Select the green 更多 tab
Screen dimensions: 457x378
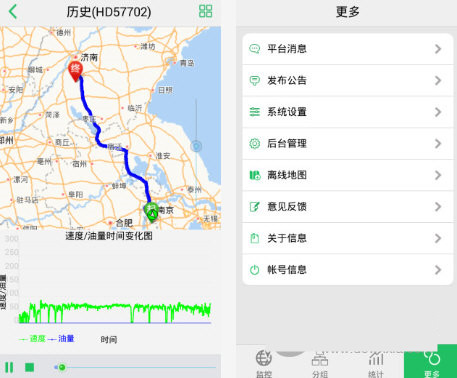pyautogui.click(x=431, y=362)
